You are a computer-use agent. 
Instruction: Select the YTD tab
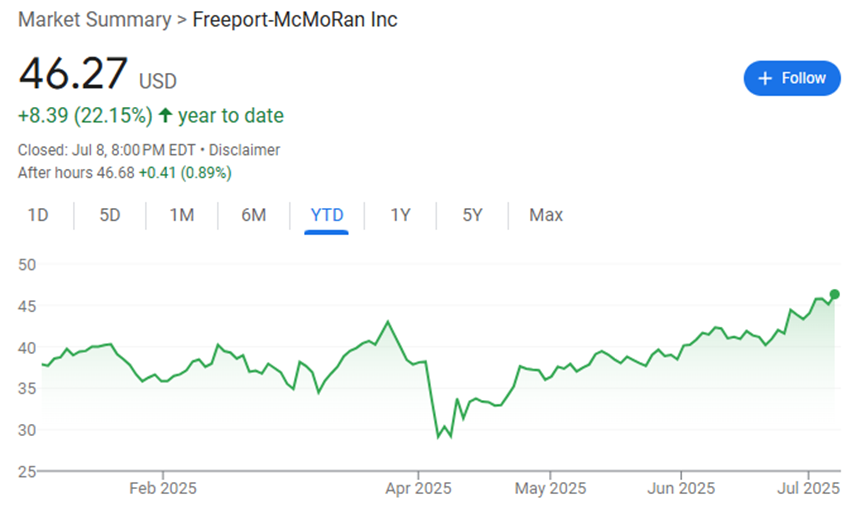pyautogui.click(x=327, y=215)
